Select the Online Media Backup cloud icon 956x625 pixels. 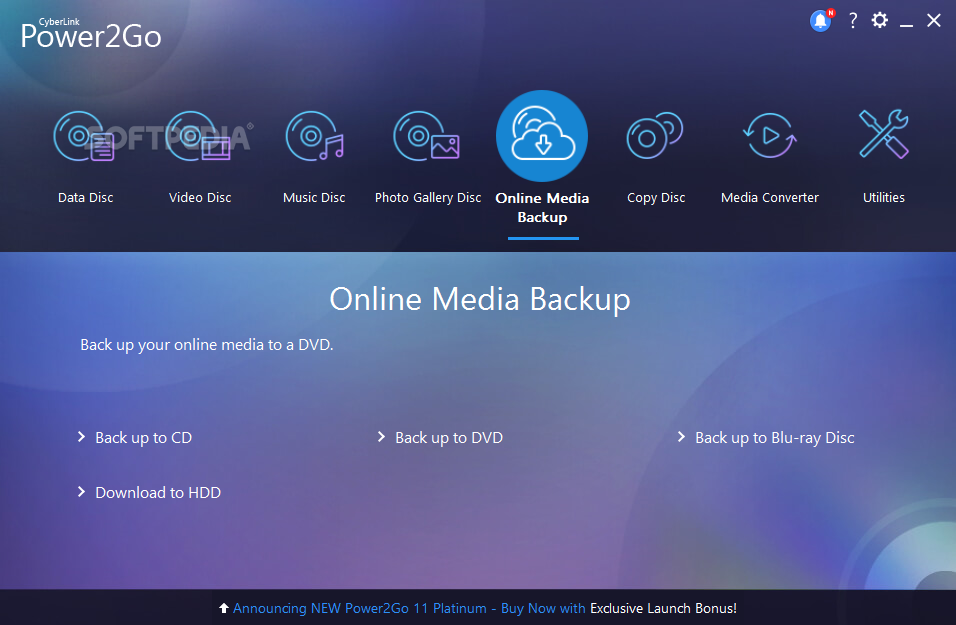coord(542,136)
